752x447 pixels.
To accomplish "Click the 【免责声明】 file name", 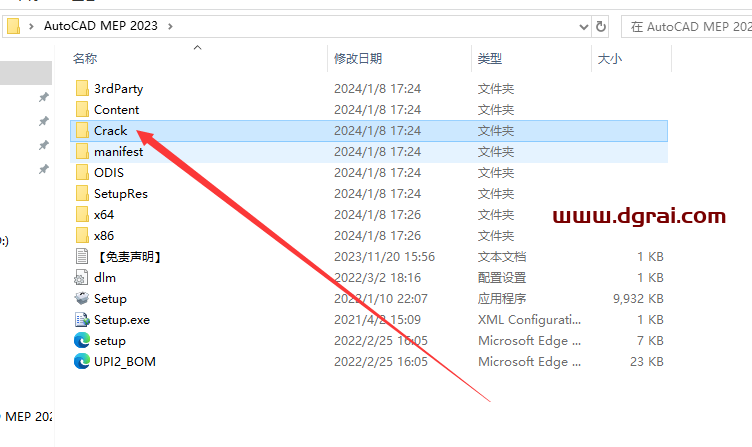I will (129, 257).
